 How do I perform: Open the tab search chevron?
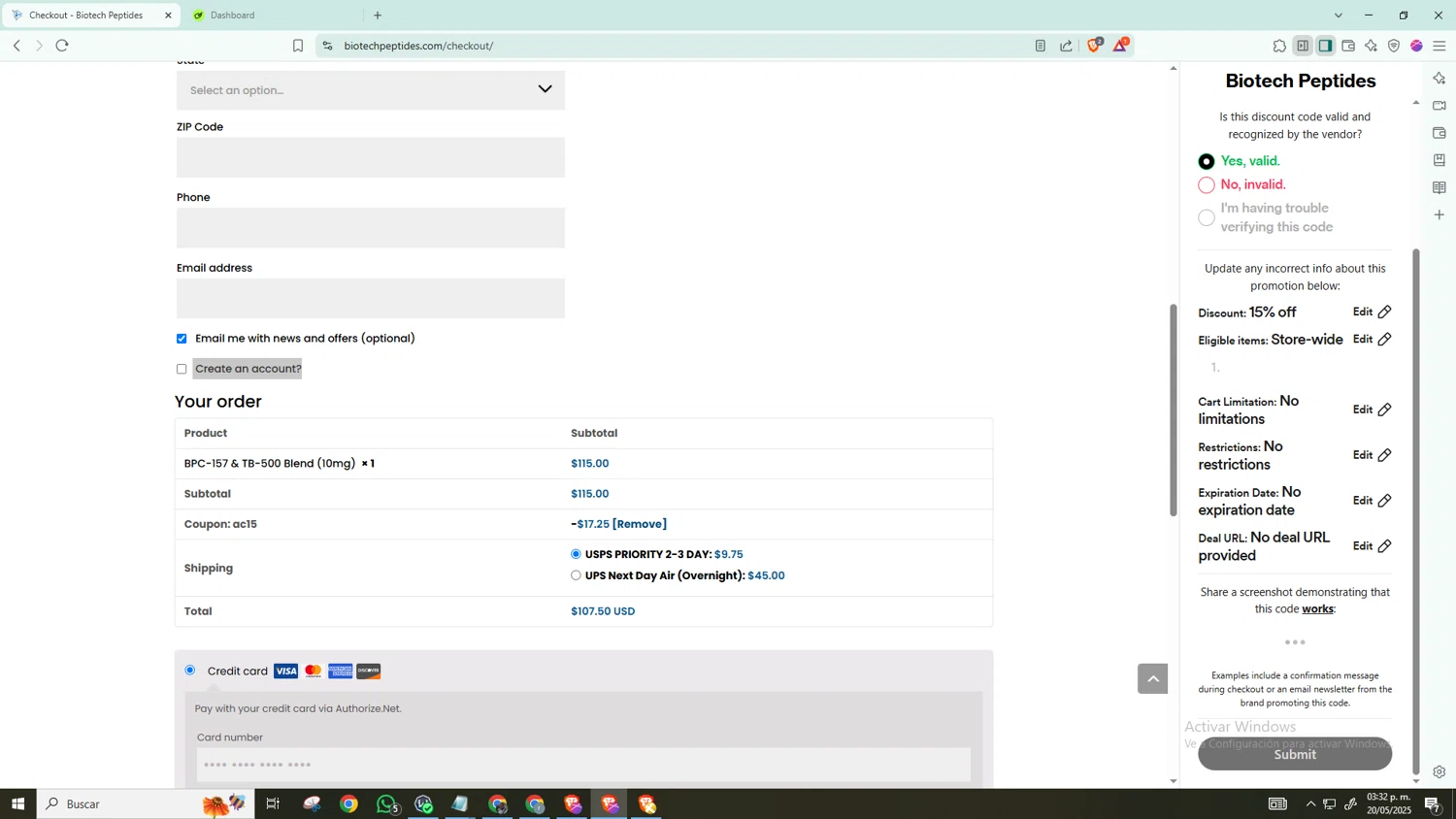[x=1339, y=16]
